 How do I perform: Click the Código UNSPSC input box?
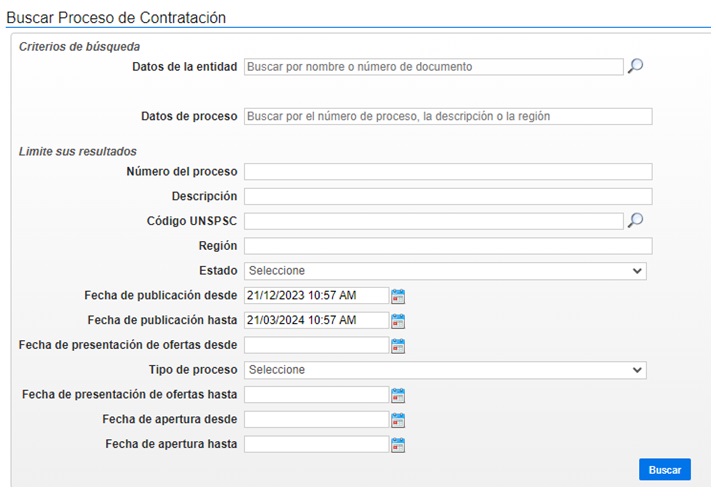click(433, 221)
